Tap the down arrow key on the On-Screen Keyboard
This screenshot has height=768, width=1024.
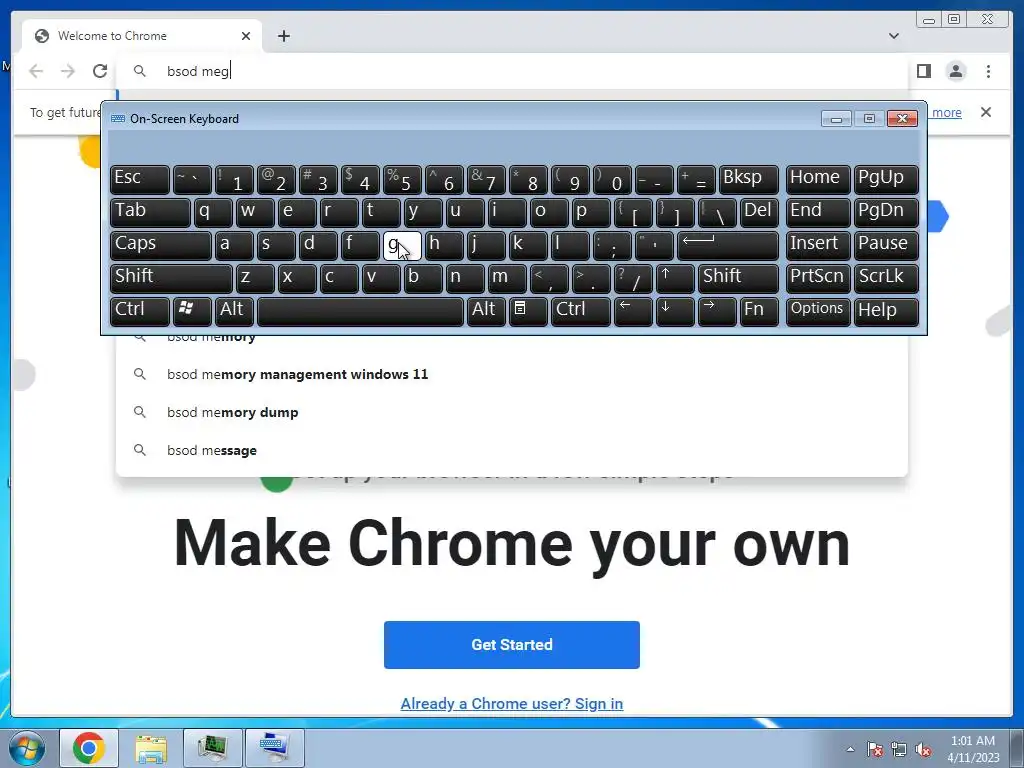coord(675,311)
